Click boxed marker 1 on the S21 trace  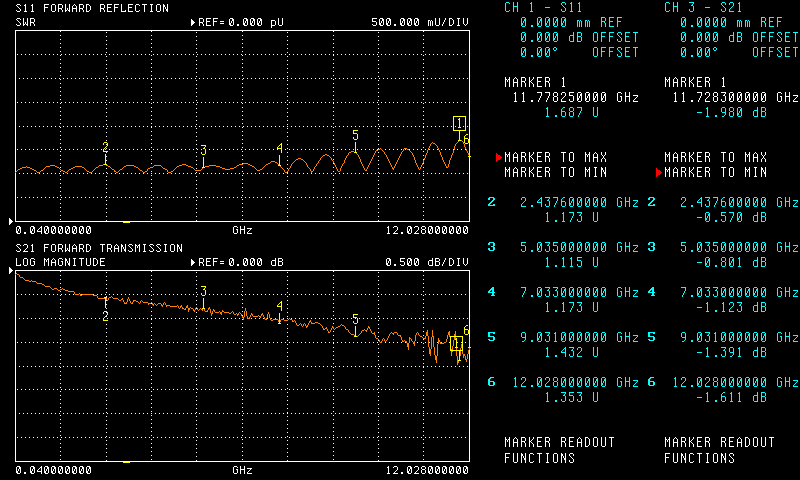(456, 344)
